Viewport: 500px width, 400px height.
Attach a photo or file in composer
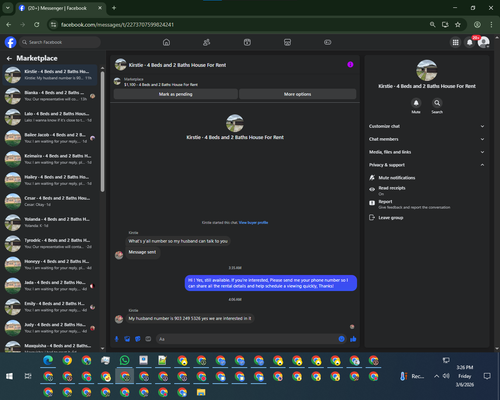point(127,339)
